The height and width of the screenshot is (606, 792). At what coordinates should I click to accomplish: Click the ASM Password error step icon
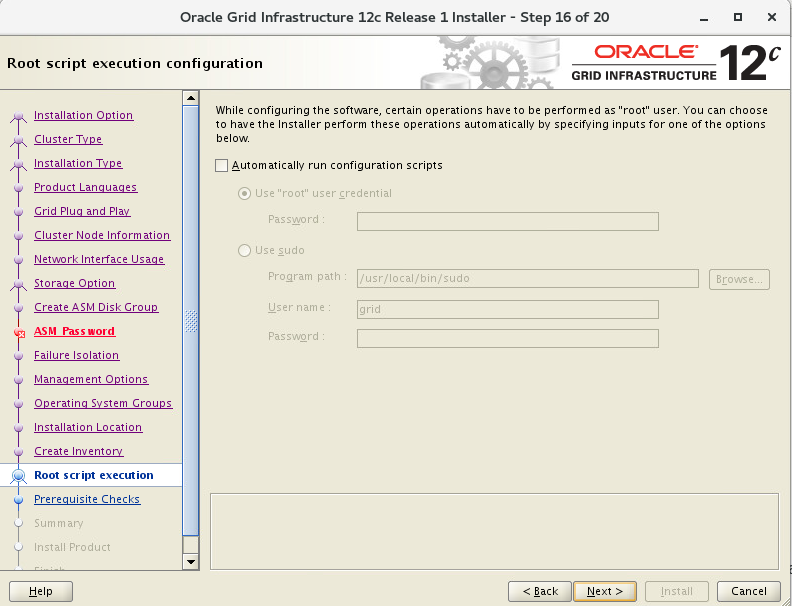point(19,332)
